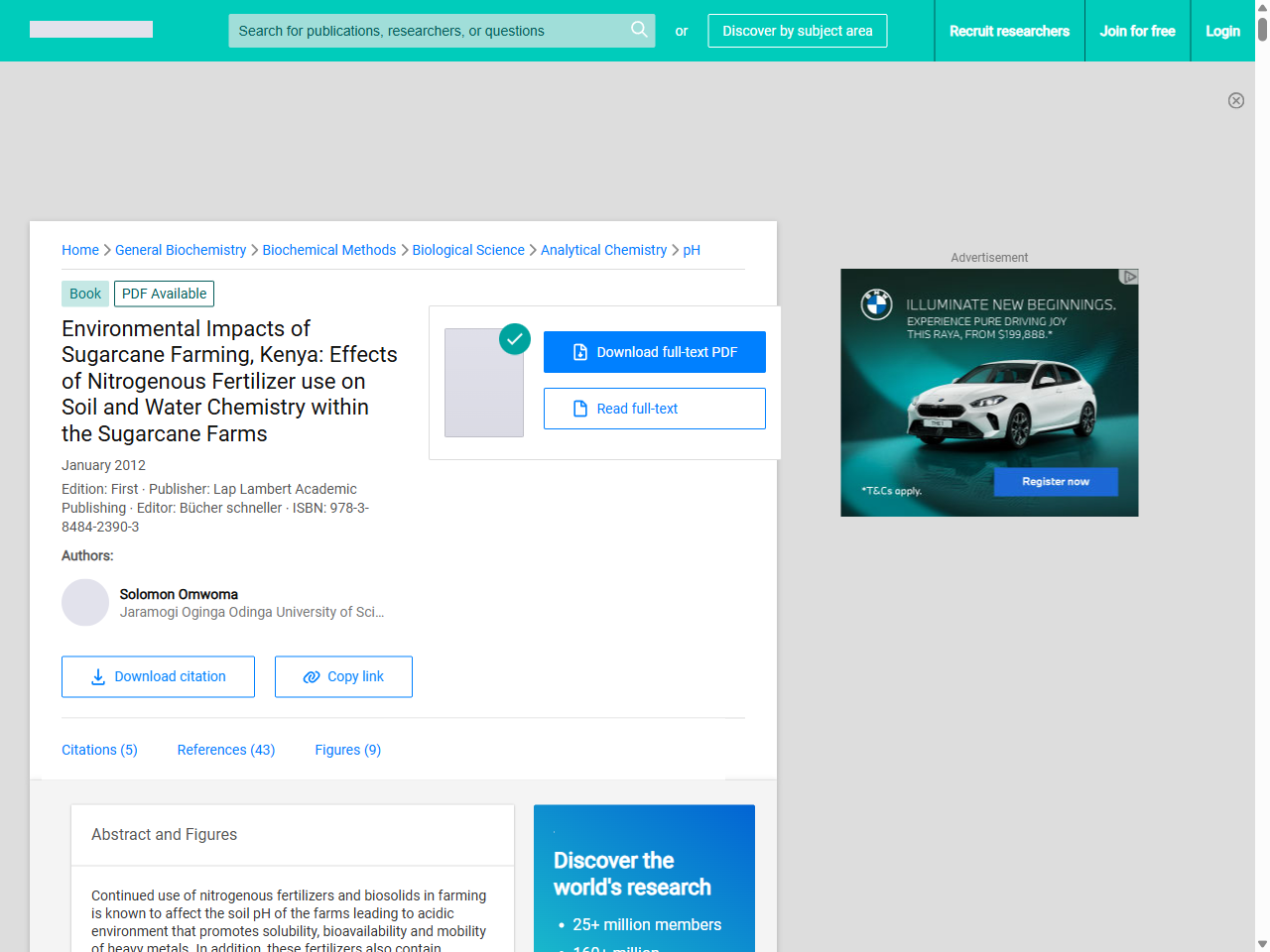Open the Analytical Chemistry breadcrumb link
This screenshot has width=1270, height=952.
click(603, 250)
